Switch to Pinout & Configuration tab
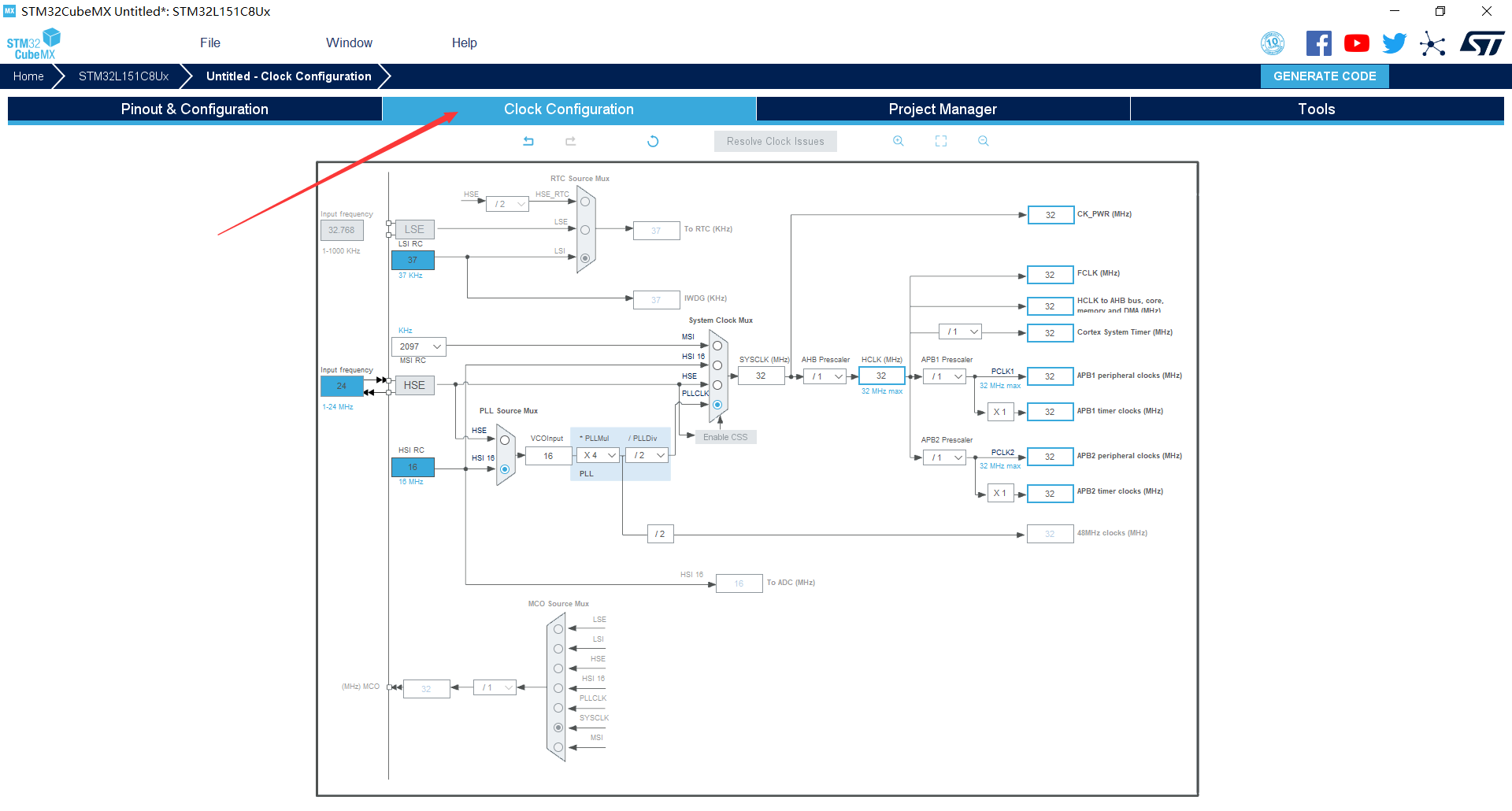 pyautogui.click(x=195, y=109)
